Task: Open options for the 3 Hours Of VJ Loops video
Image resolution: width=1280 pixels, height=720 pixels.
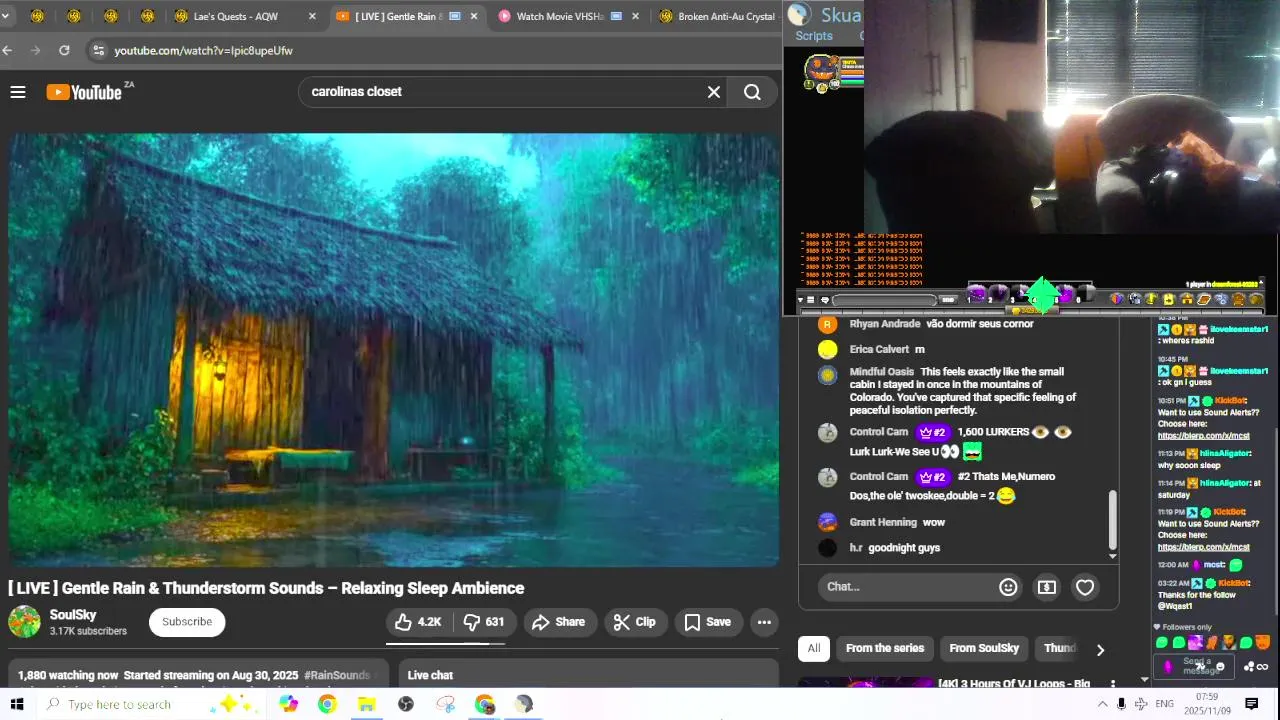Action: coord(1113,684)
